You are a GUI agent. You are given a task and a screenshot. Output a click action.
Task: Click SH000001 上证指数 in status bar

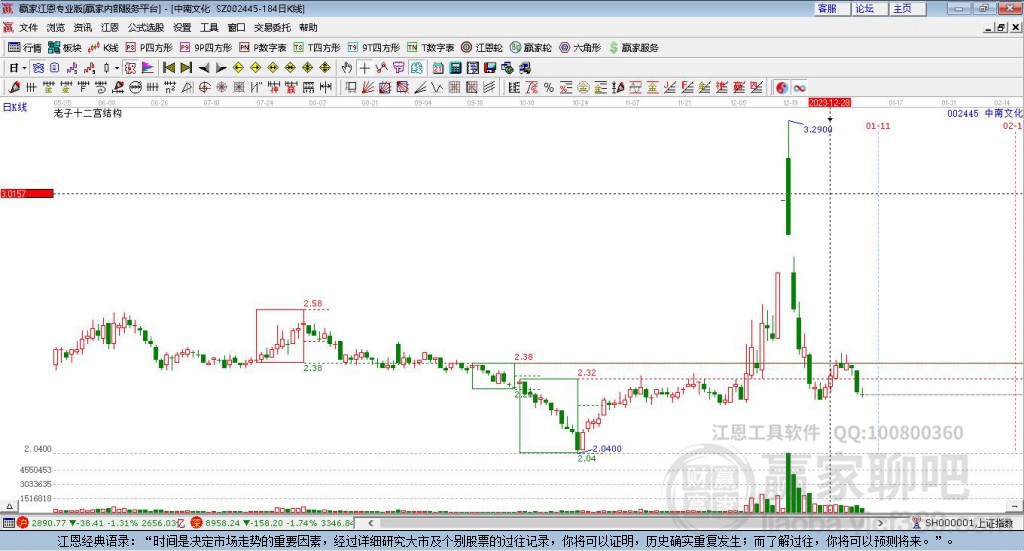[x=968, y=522]
